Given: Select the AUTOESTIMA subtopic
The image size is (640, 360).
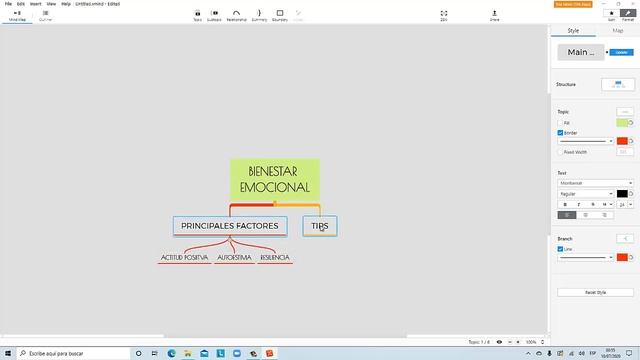Looking at the screenshot, I should [234, 258].
